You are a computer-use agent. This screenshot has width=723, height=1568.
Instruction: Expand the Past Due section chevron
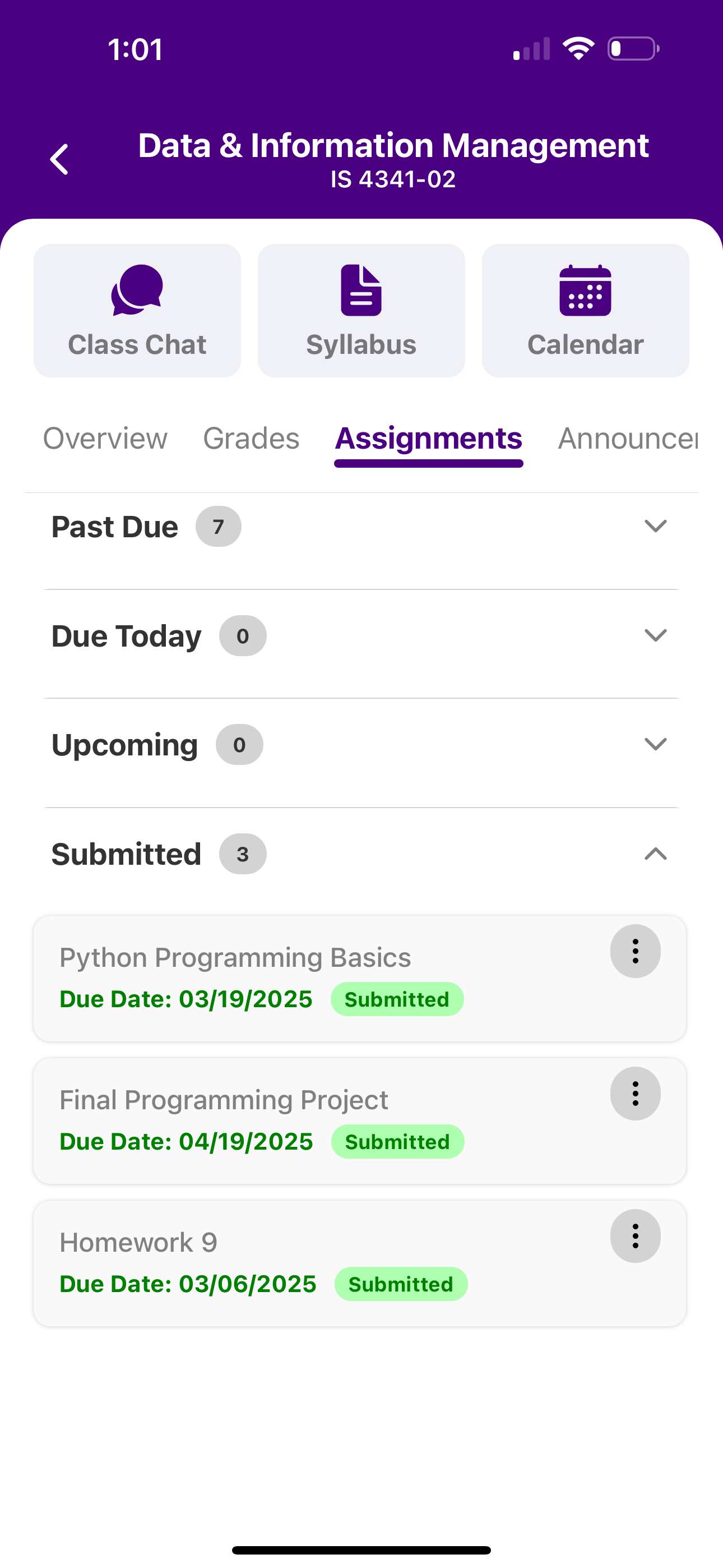point(655,526)
